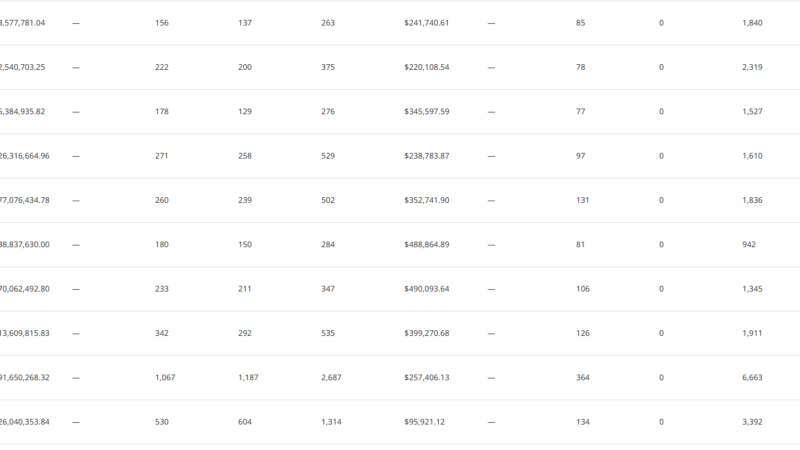Select the $220,108.54 value
This screenshot has height=450, width=800.
click(427, 67)
